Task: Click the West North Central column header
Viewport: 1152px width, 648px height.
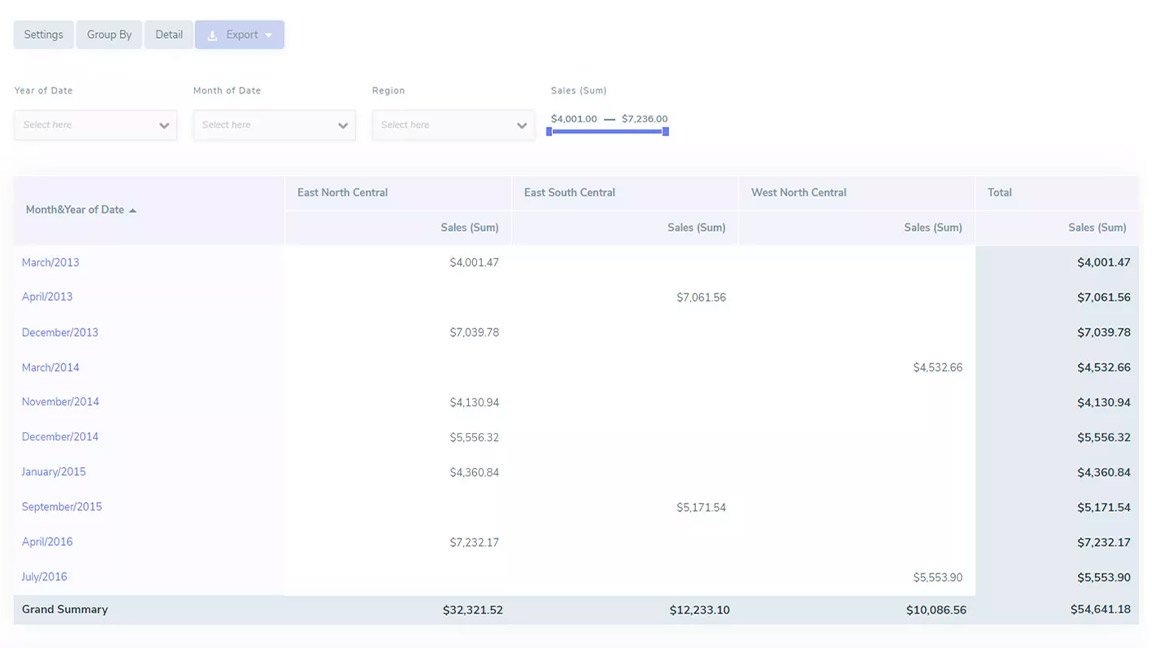Action: coord(799,193)
